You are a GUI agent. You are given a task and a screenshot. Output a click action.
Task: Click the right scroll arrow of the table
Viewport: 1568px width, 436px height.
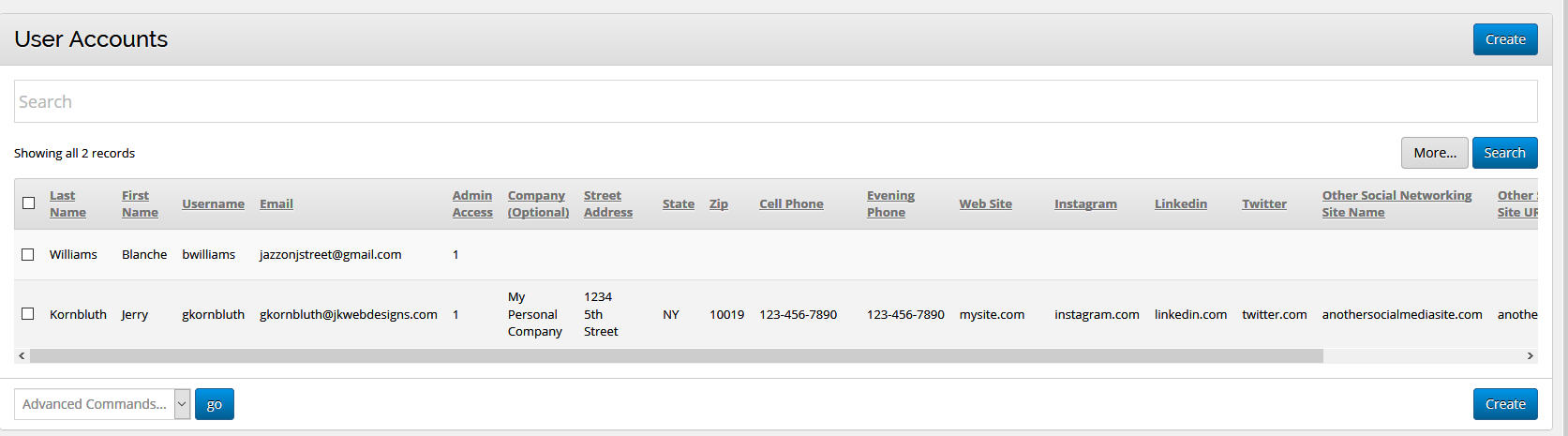tap(1530, 356)
